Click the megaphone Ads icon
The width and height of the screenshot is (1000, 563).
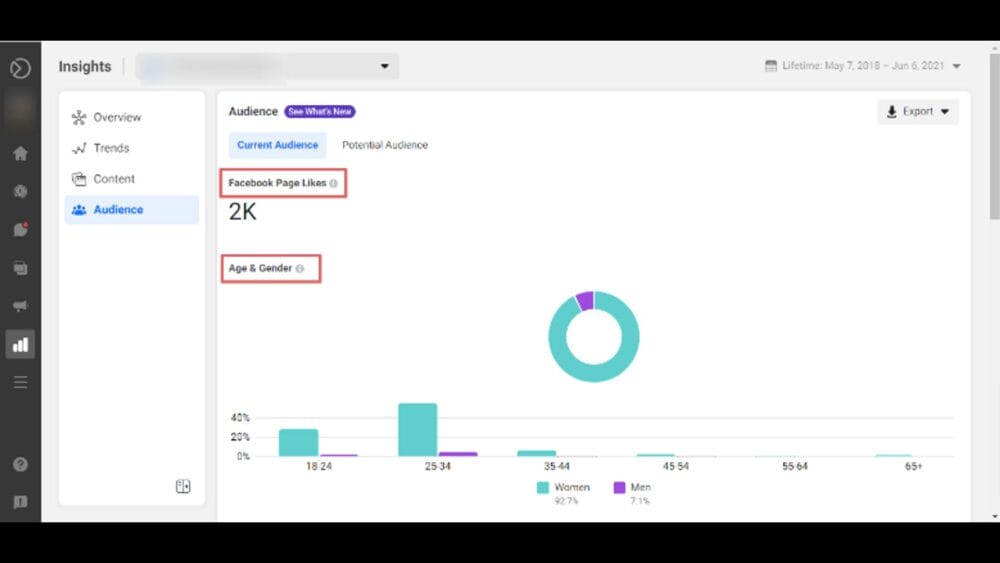pyautogui.click(x=20, y=306)
